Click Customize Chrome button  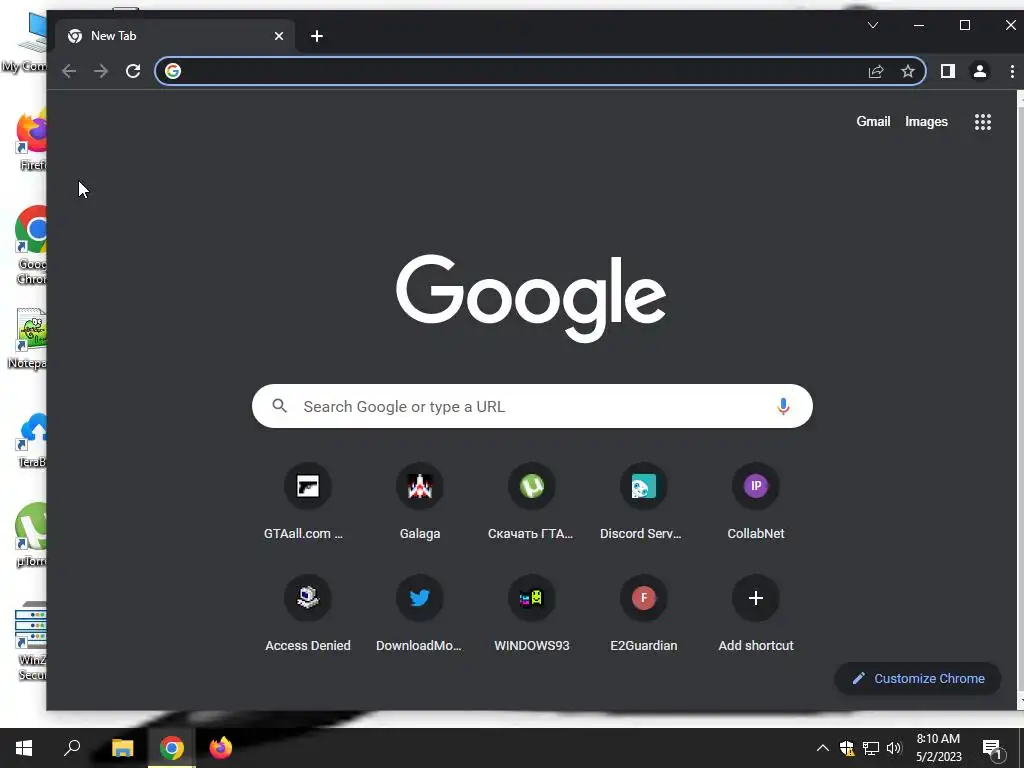click(918, 679)
